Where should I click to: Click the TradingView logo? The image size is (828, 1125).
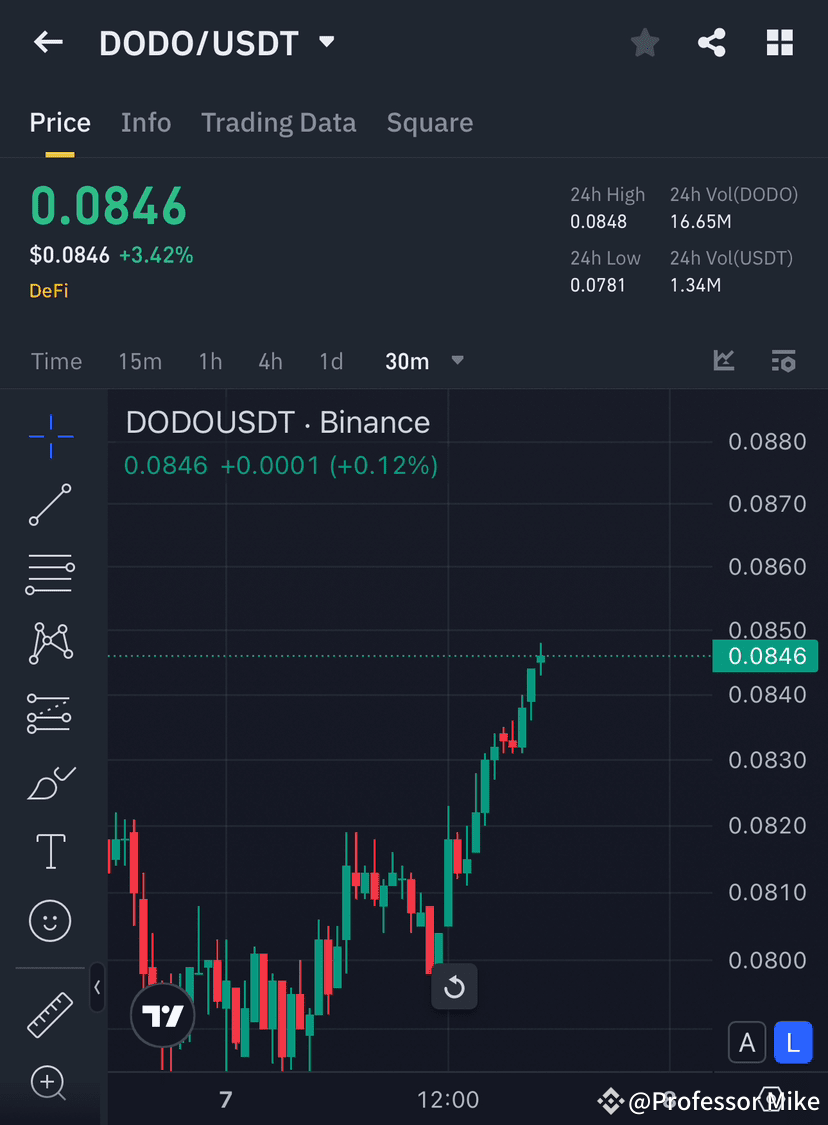click(x=162, y=1015)
